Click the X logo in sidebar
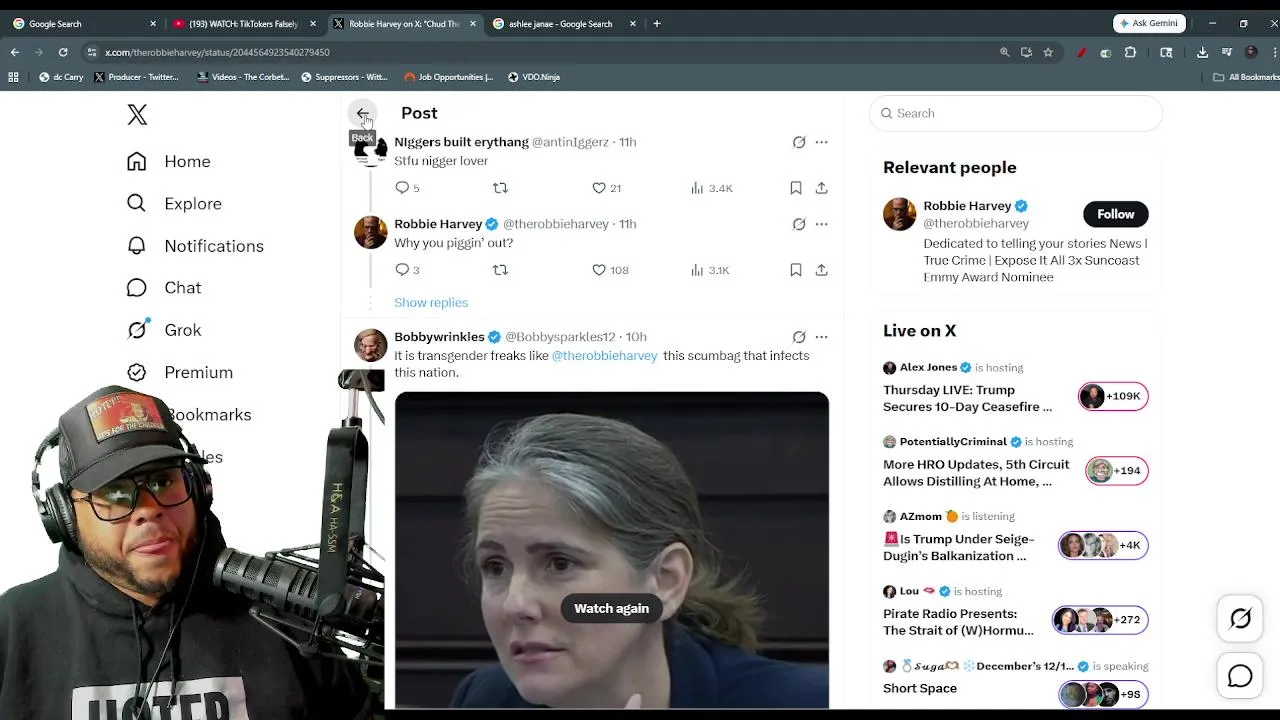This screenshot has height=720, width=1280. [137, 115]
